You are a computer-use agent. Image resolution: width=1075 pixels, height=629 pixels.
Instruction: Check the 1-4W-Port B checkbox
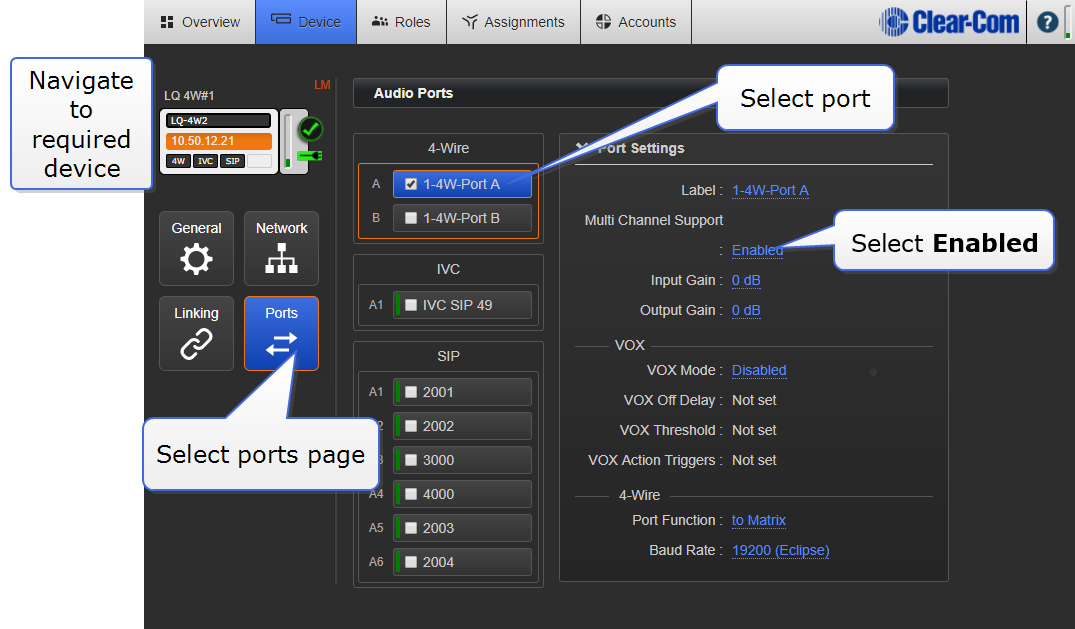point(411,218)
